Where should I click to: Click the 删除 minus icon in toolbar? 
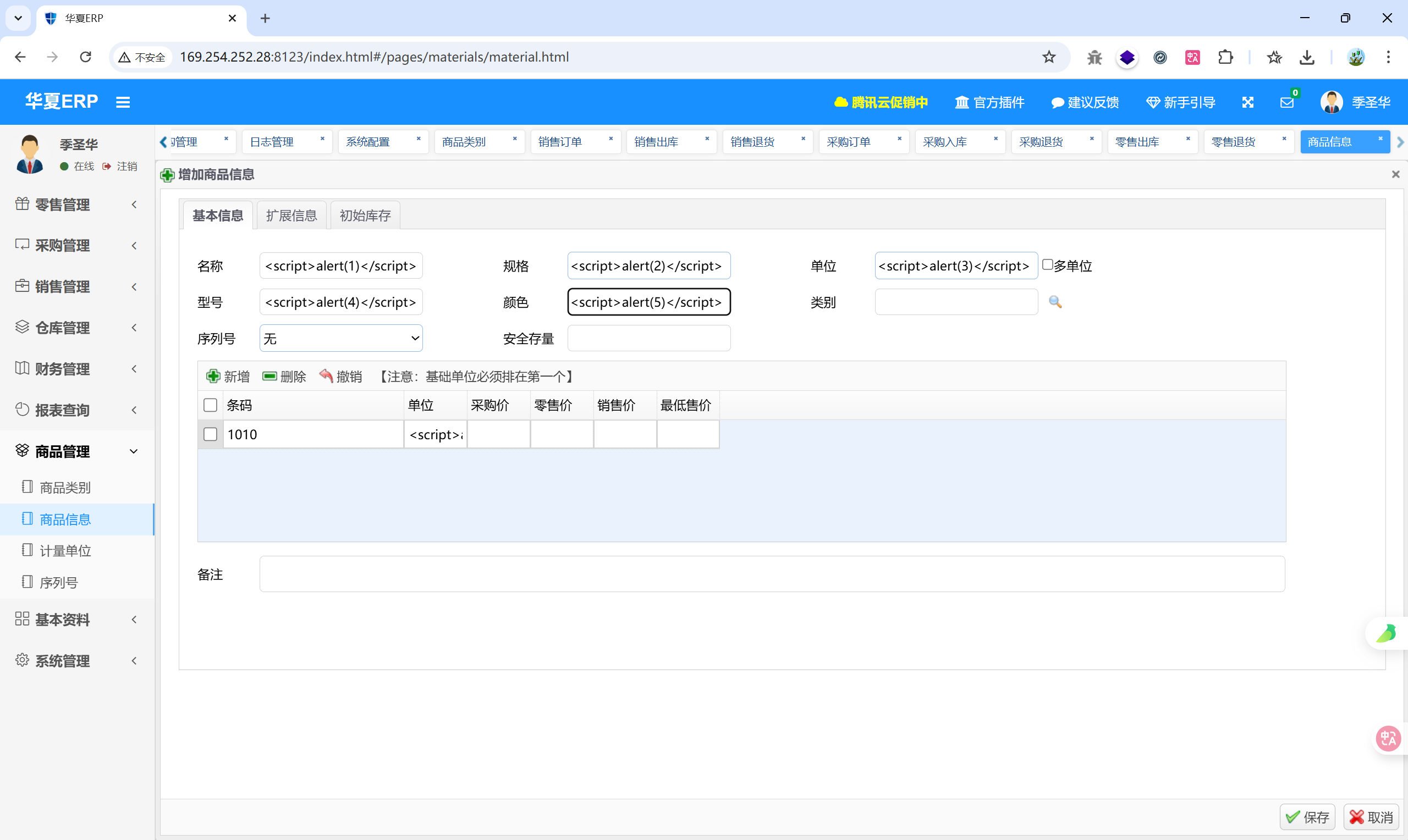pos(269,376)
